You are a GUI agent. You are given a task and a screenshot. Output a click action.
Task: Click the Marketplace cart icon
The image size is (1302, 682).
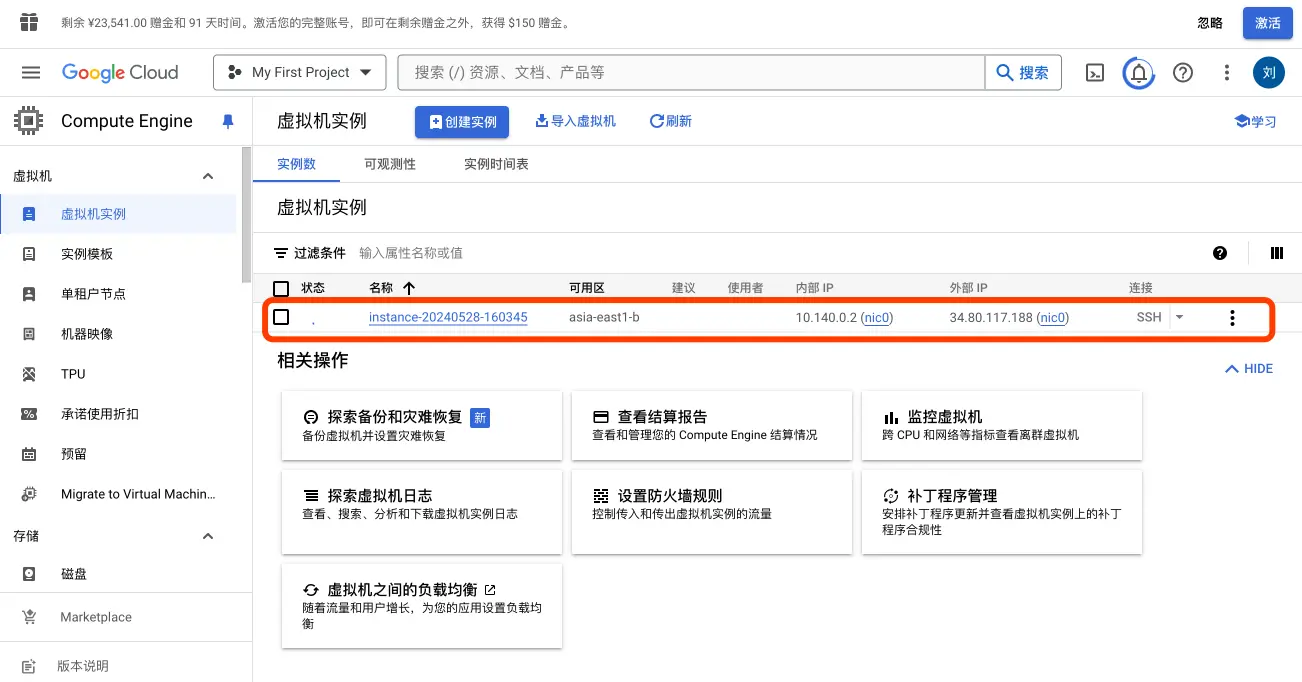[29, 617]
